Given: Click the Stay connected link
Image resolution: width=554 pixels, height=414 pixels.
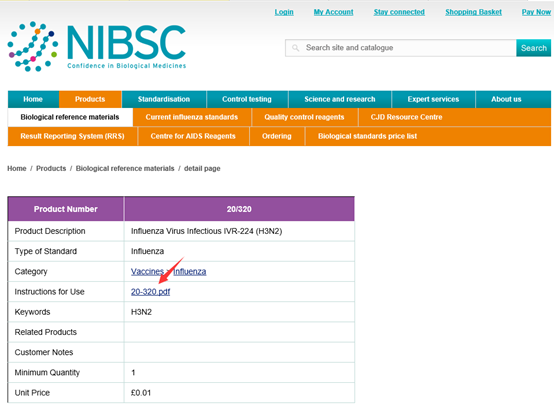Looking at the screenshot, I should click(399, 12).
